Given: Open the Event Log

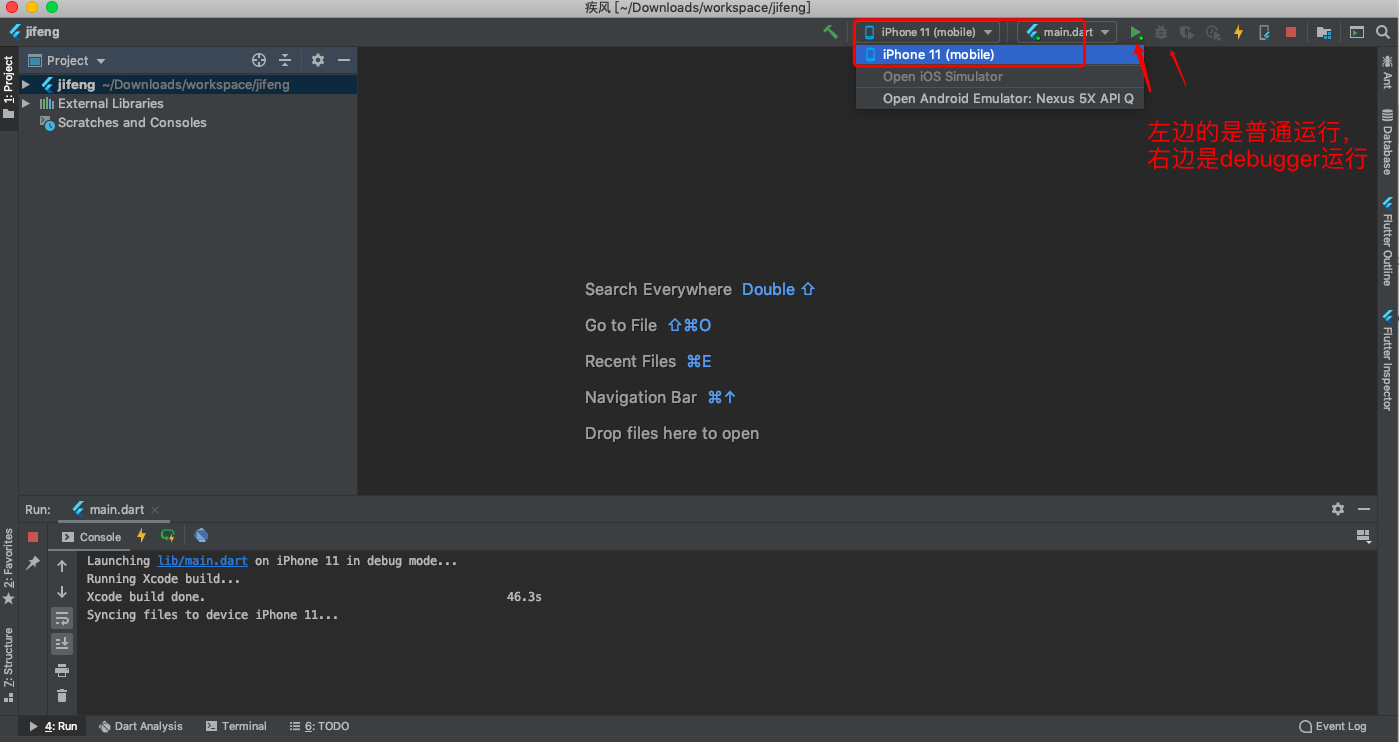Looking at the screenshot, I should coord(1332,726).
